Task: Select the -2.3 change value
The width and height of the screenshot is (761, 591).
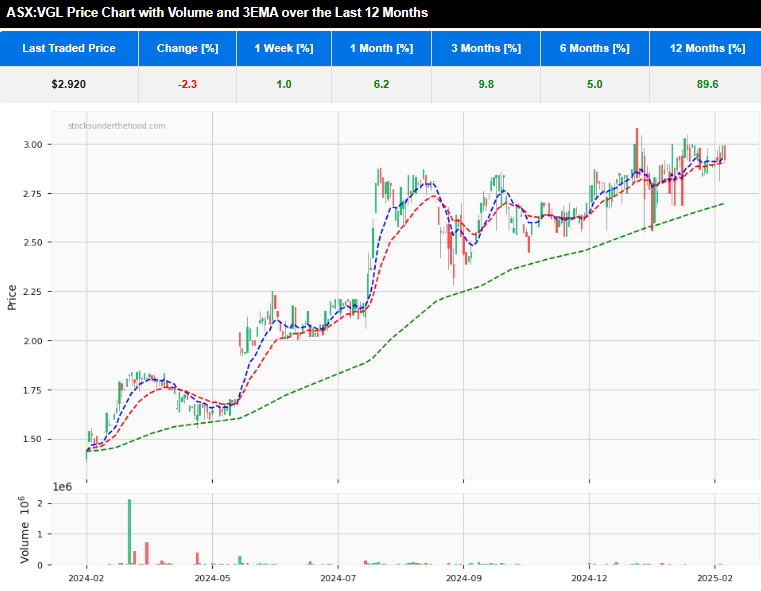Action: [x=187, y=84]
